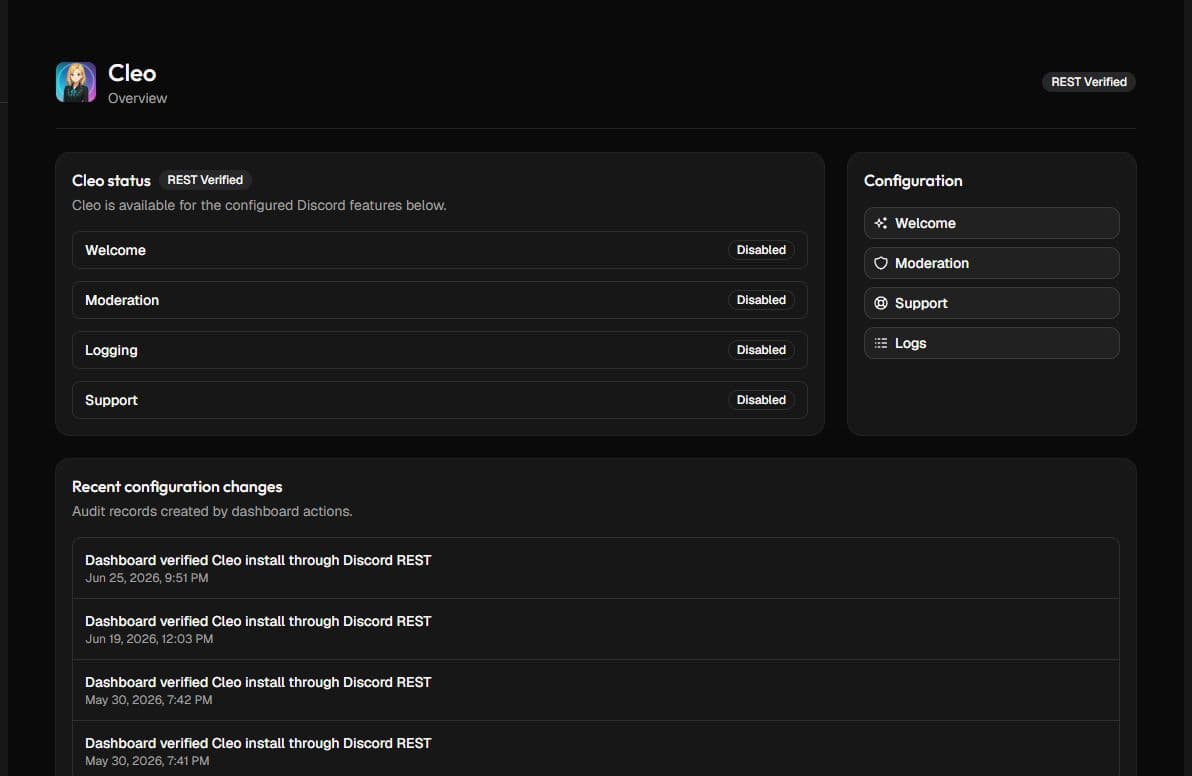The height and width of the screenshot is (776, 1192).
Task: Select the Moderation status row label
Action: tap(122, 300)
